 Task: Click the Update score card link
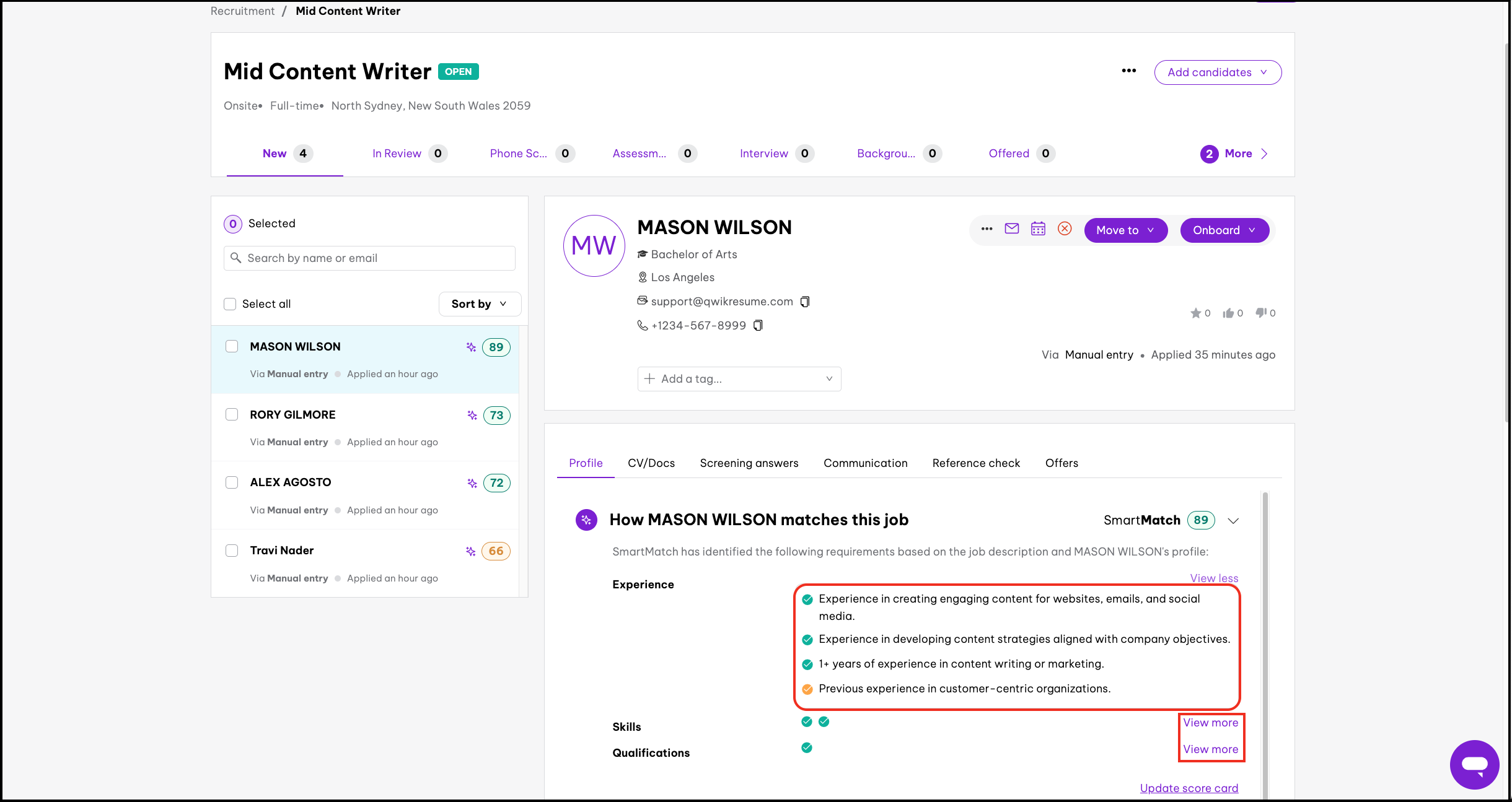pyautogui.click(x=1189, y=788)
